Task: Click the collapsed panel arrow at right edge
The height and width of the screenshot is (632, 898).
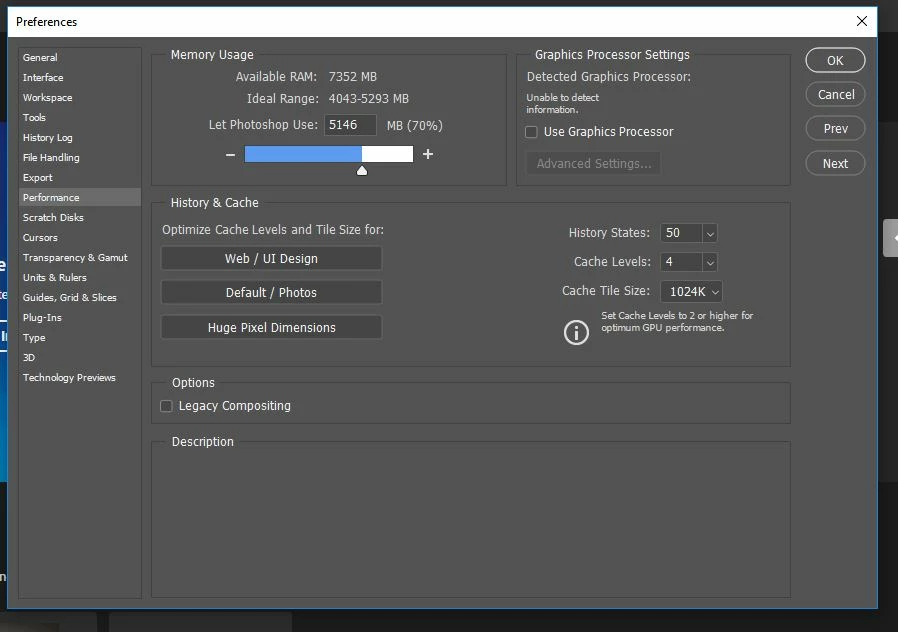Action: [x=892, y=238]
